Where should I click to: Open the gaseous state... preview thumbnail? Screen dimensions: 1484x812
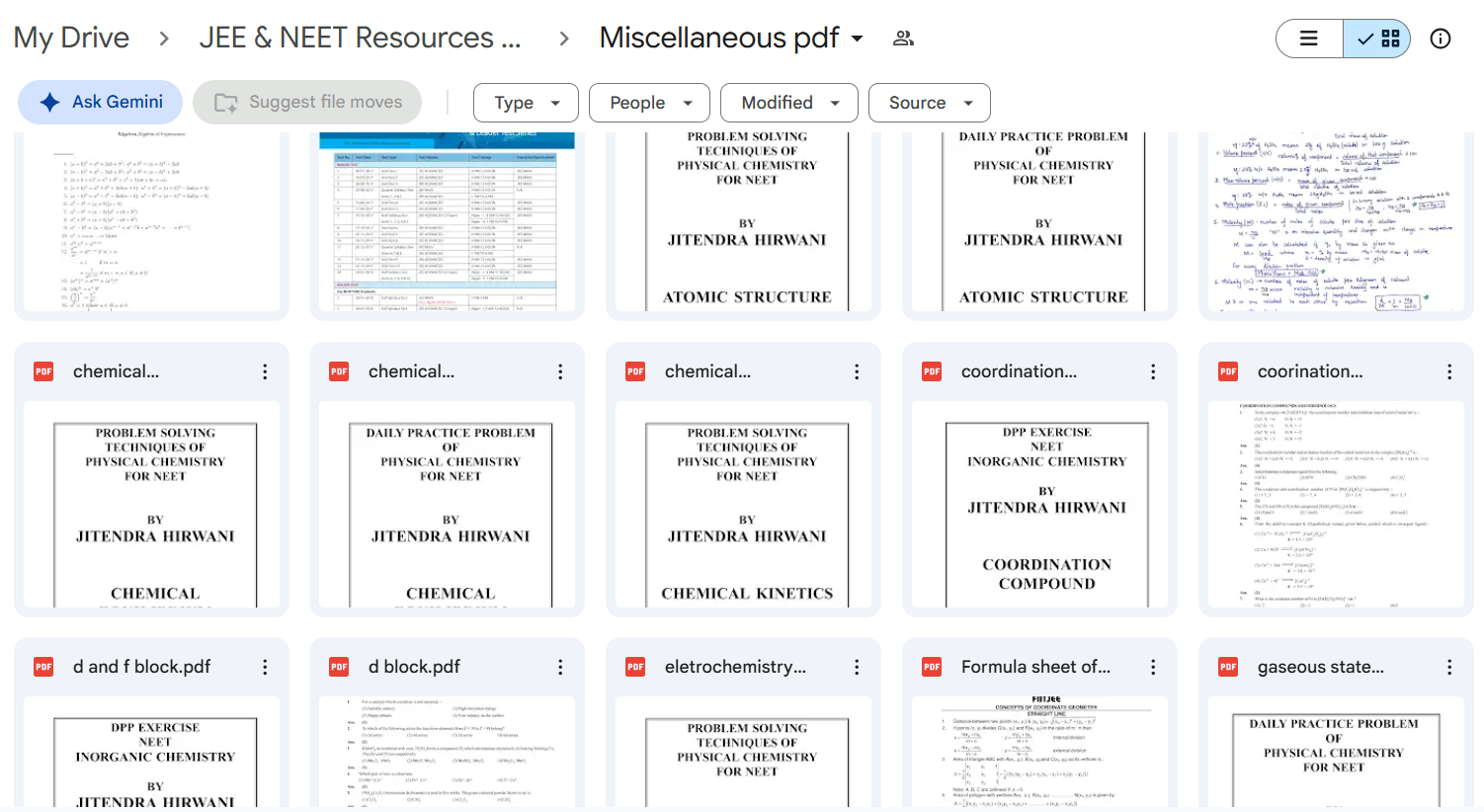click(1336, 752)
